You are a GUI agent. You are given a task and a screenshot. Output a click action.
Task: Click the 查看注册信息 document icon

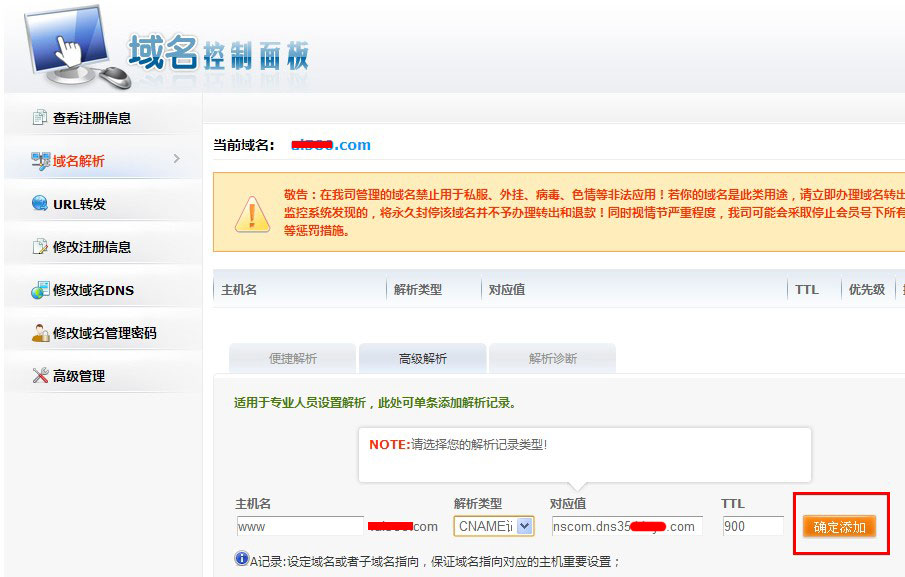pos(40,118)
